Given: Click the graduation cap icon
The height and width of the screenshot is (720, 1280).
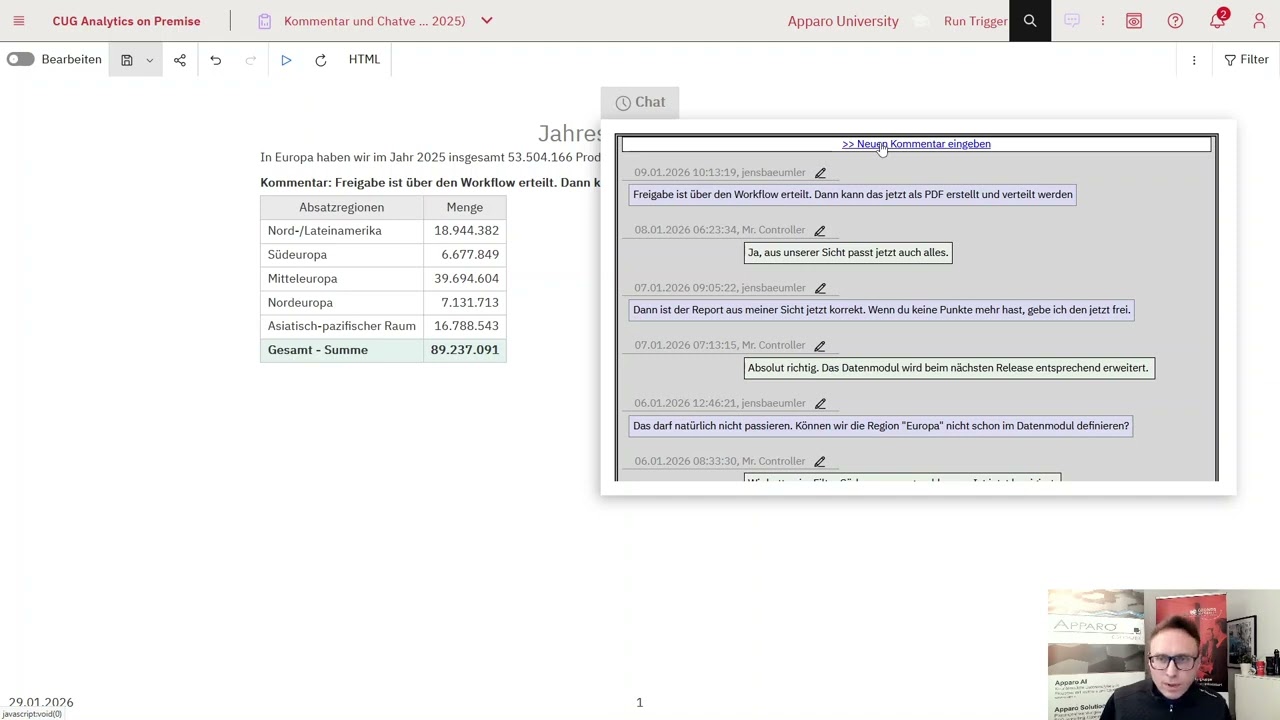Looking at the screenshot, I should [921, 21].
